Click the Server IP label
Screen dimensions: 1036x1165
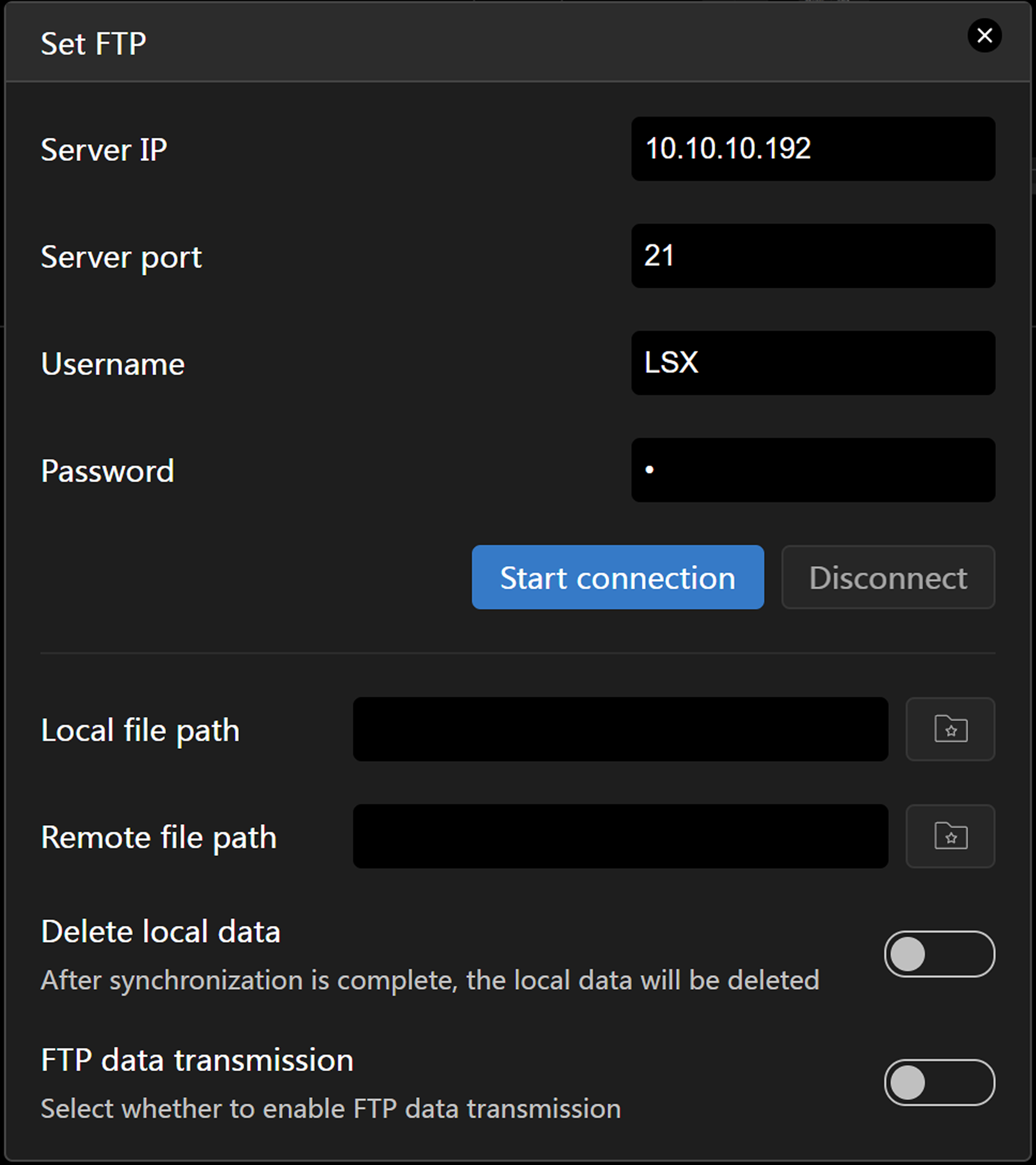(x=104, y=150)
